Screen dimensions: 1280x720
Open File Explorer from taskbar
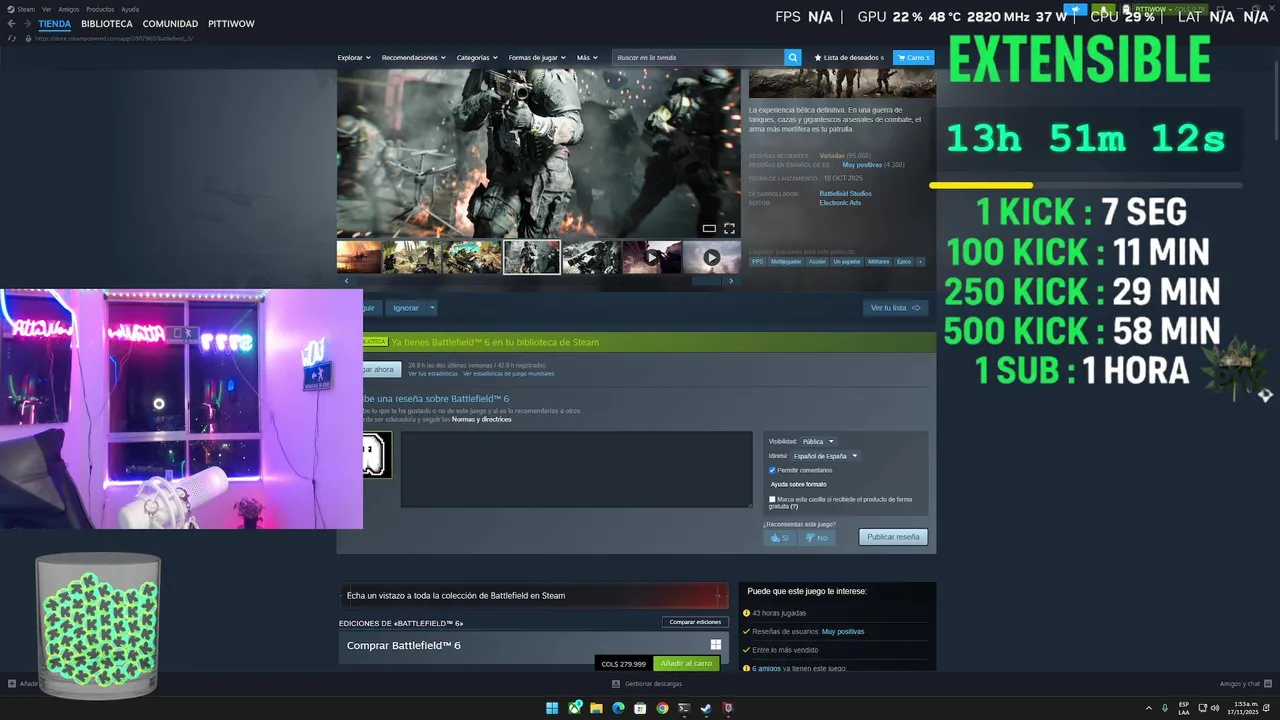[596, 708]
